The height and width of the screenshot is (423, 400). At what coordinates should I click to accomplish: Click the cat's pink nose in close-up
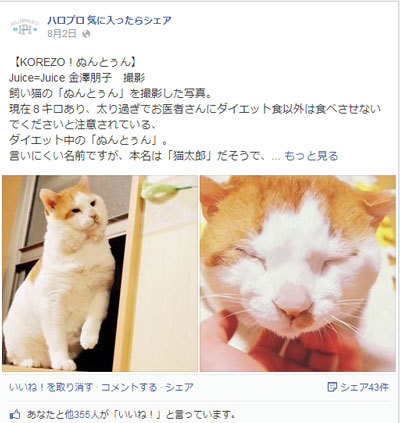(292, 301)
